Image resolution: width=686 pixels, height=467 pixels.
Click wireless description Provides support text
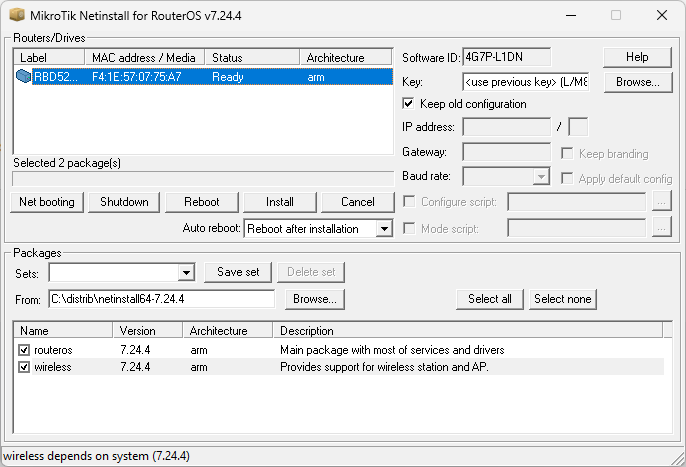384,367
